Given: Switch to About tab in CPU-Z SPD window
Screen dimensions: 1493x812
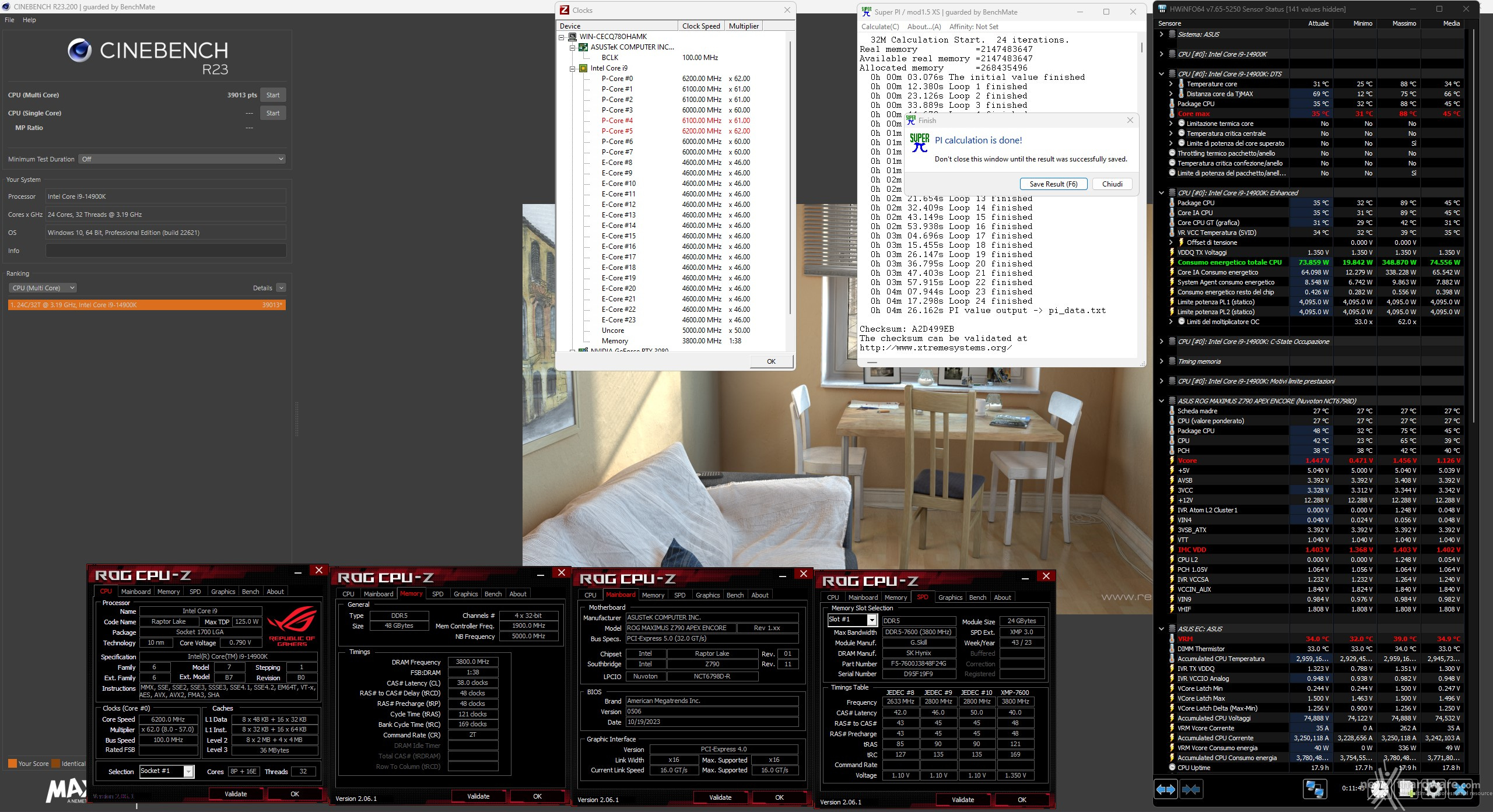Looking at the screenshot, I should click(1002, 597).
